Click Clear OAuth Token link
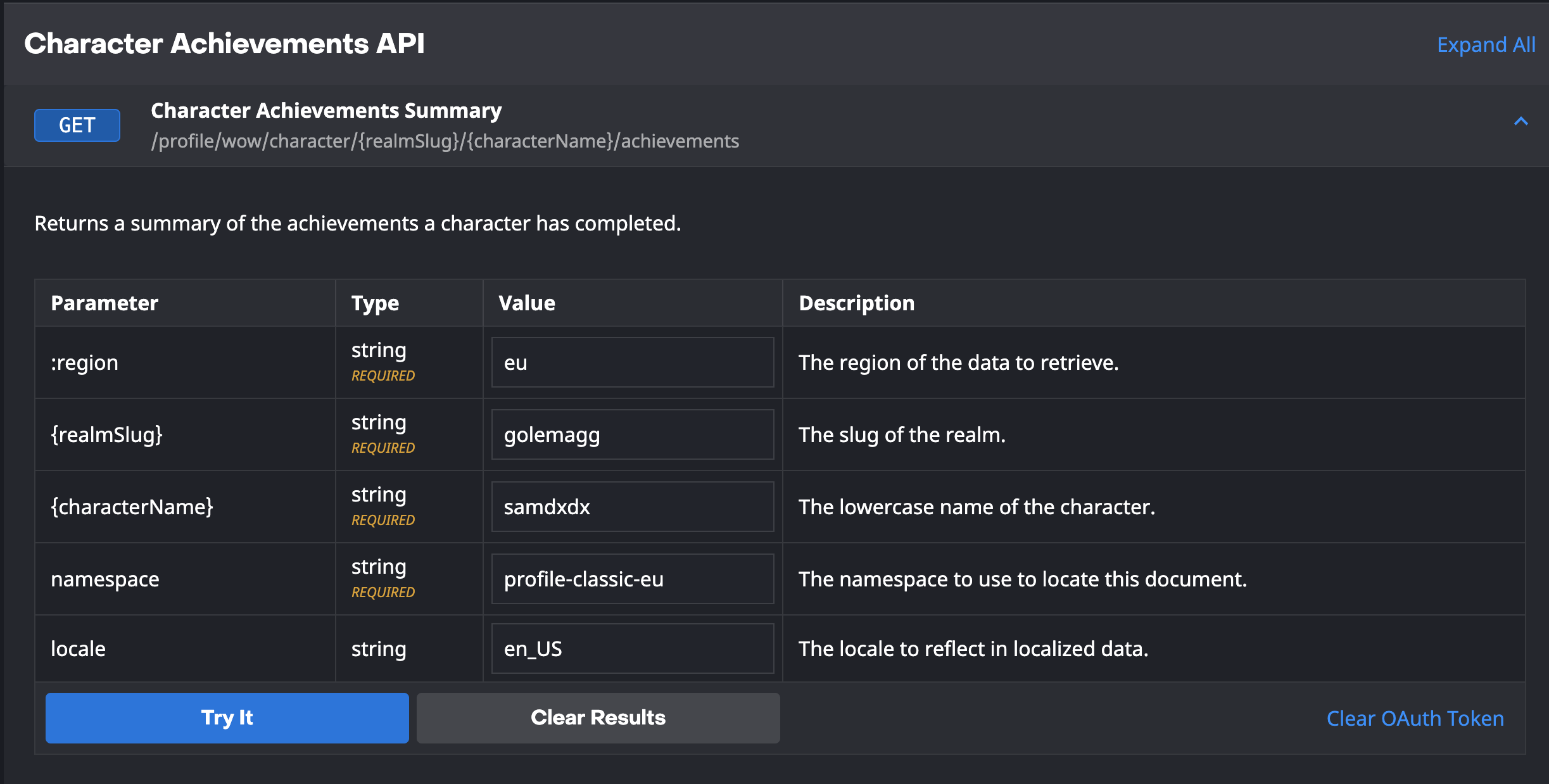1549x784 pixels. click(x=1415, y=718)
